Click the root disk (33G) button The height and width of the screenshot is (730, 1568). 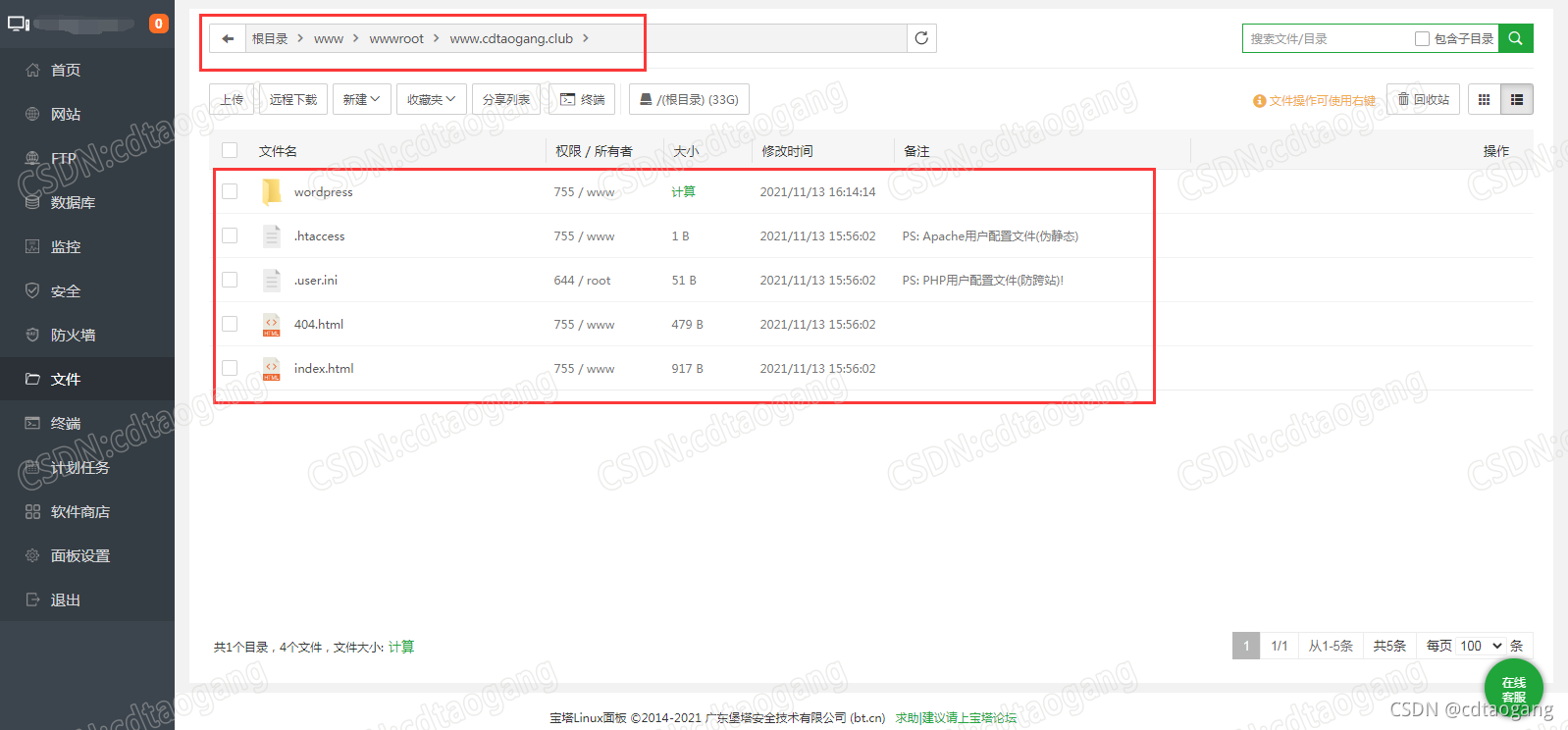click(689, 99)
